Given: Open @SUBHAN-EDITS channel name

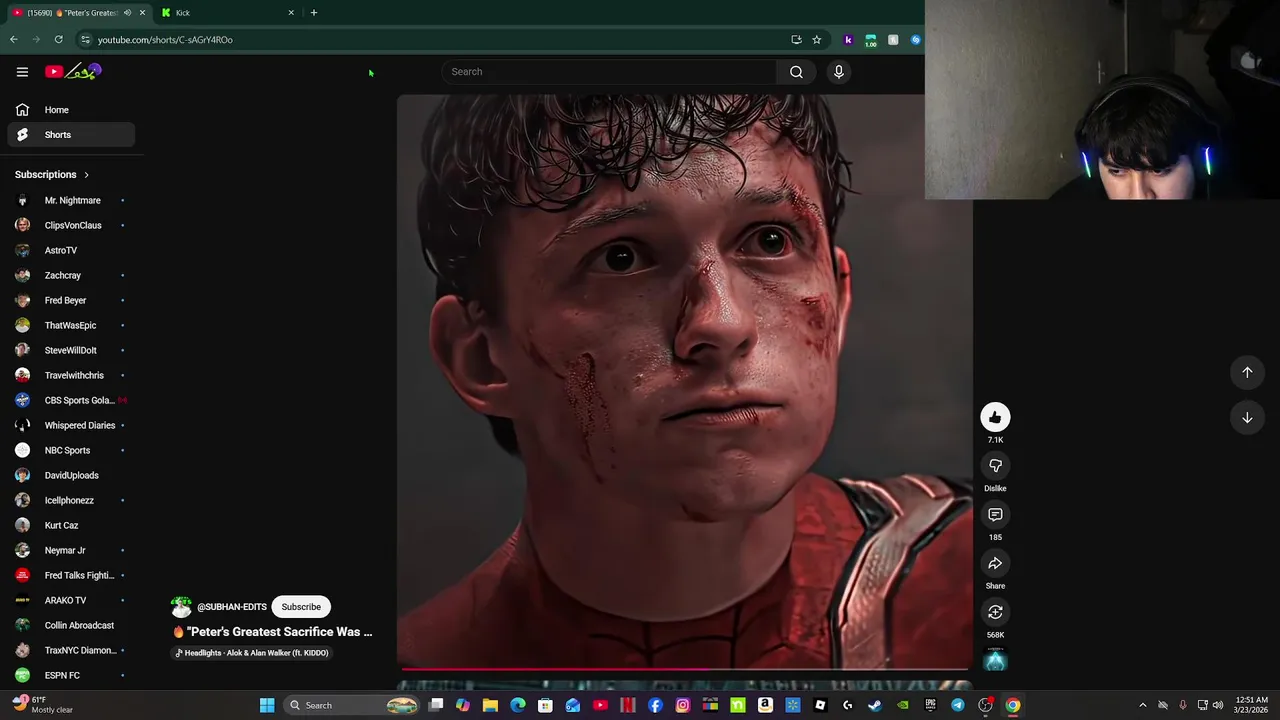Looking at the screenshot, I should pos(232,607).
